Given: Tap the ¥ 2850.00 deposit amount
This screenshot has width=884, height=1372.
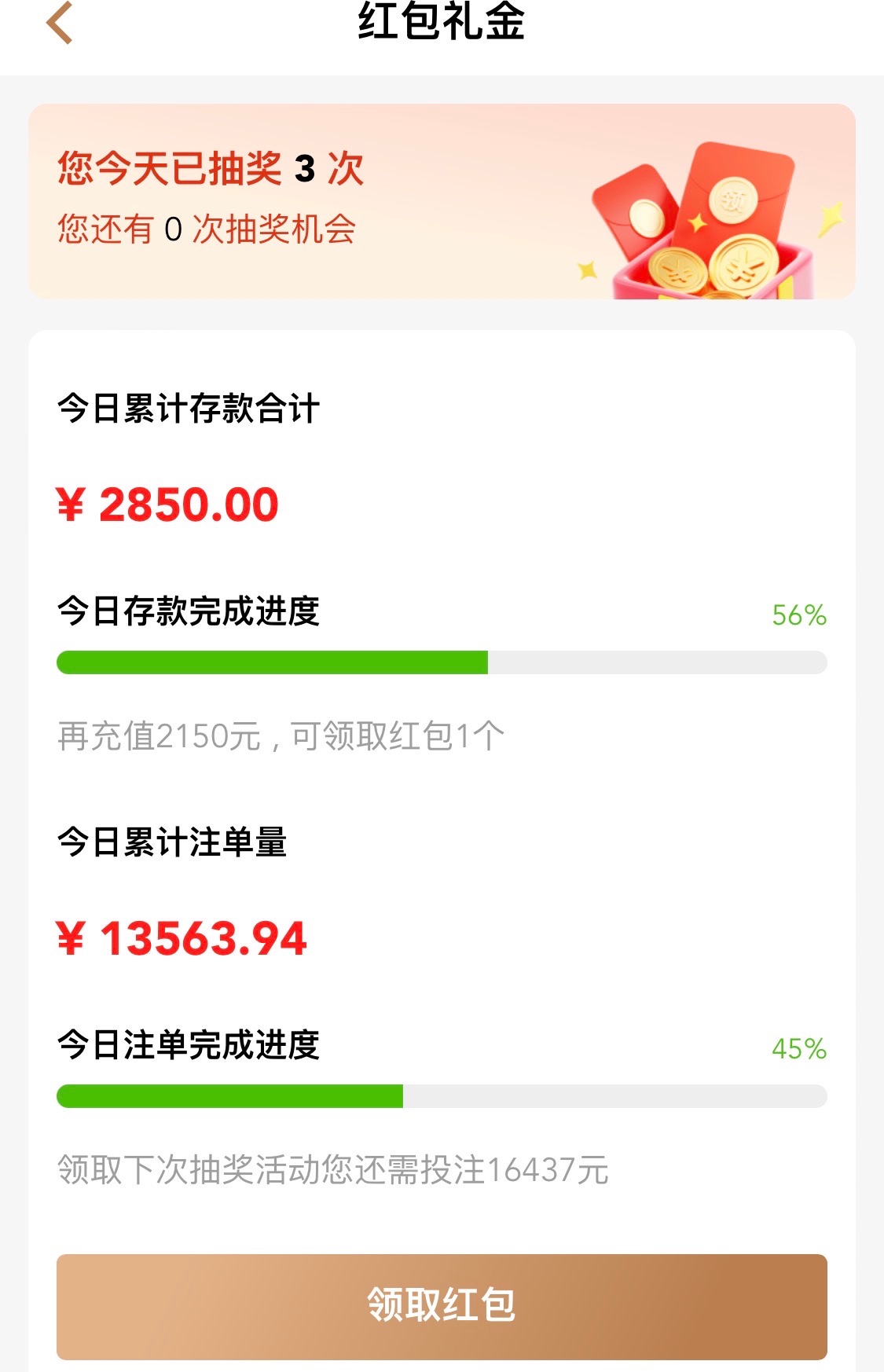Looking at the screenshot, I should (167, 504).
